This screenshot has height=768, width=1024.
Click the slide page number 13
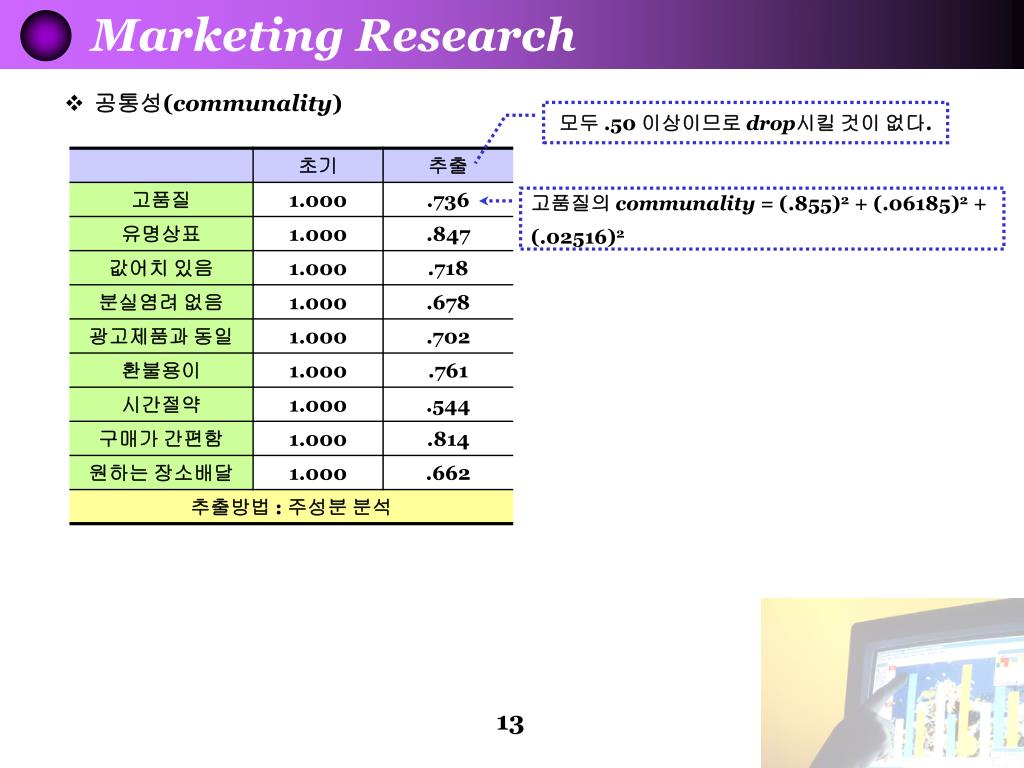(510, 724)
